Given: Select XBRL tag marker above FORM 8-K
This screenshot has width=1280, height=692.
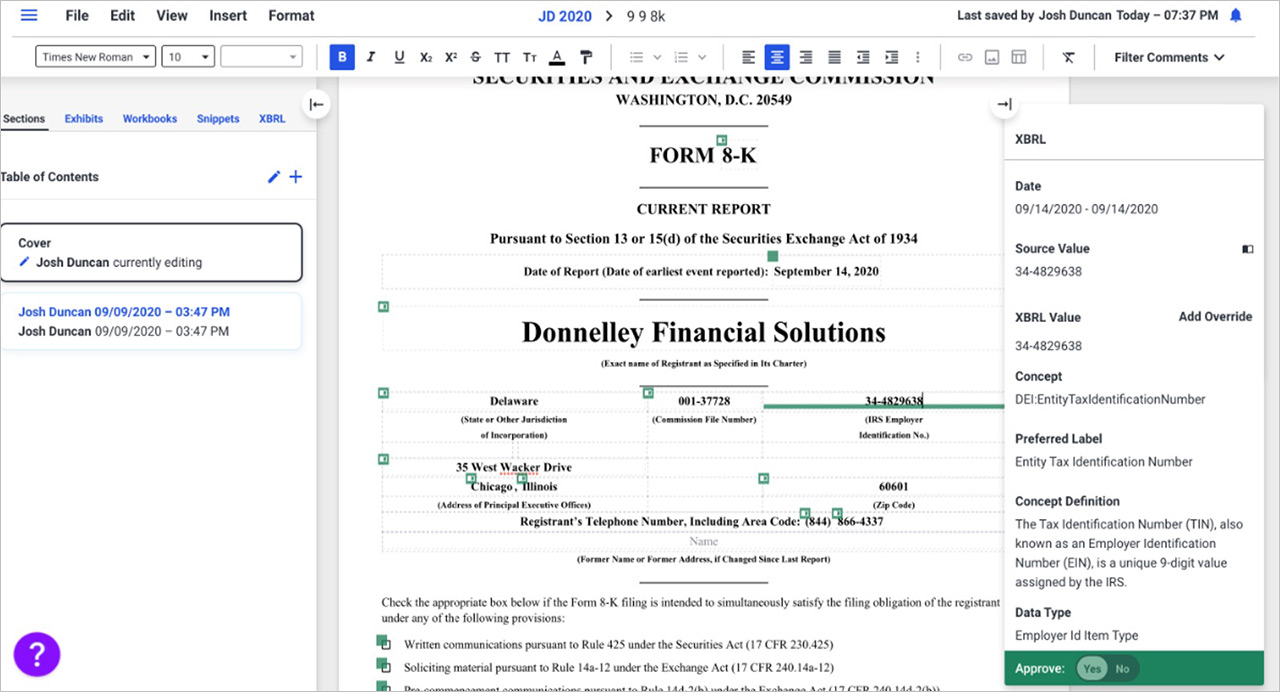Looking at the screenshot, I should click(x=722, y=141).
